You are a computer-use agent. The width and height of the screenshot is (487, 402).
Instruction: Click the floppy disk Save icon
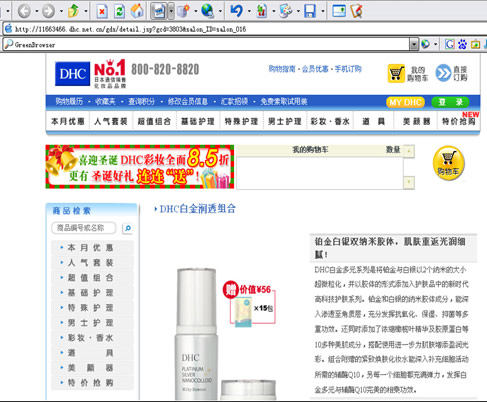click(x=310, y=11)
